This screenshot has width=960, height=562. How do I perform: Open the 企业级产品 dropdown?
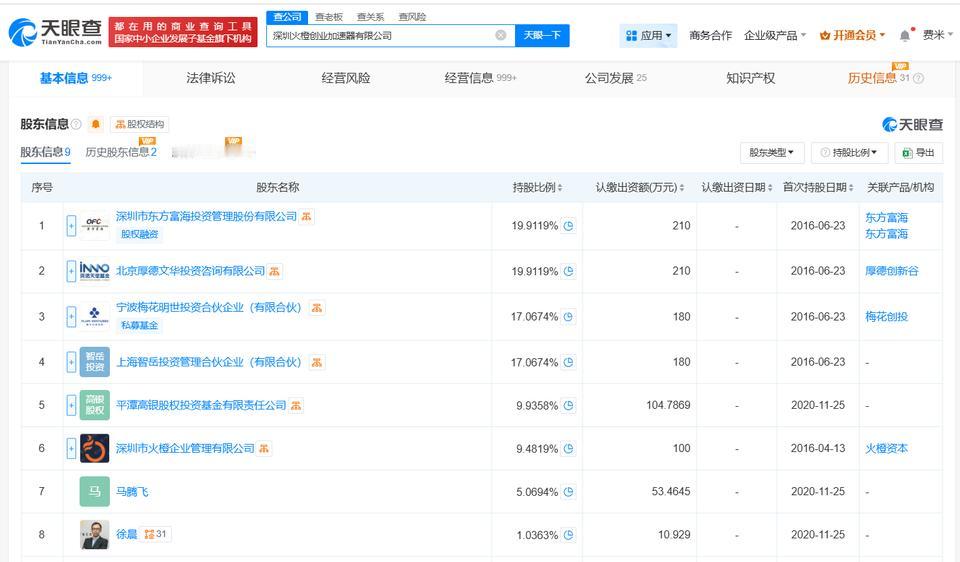click(x=774, y=36)
